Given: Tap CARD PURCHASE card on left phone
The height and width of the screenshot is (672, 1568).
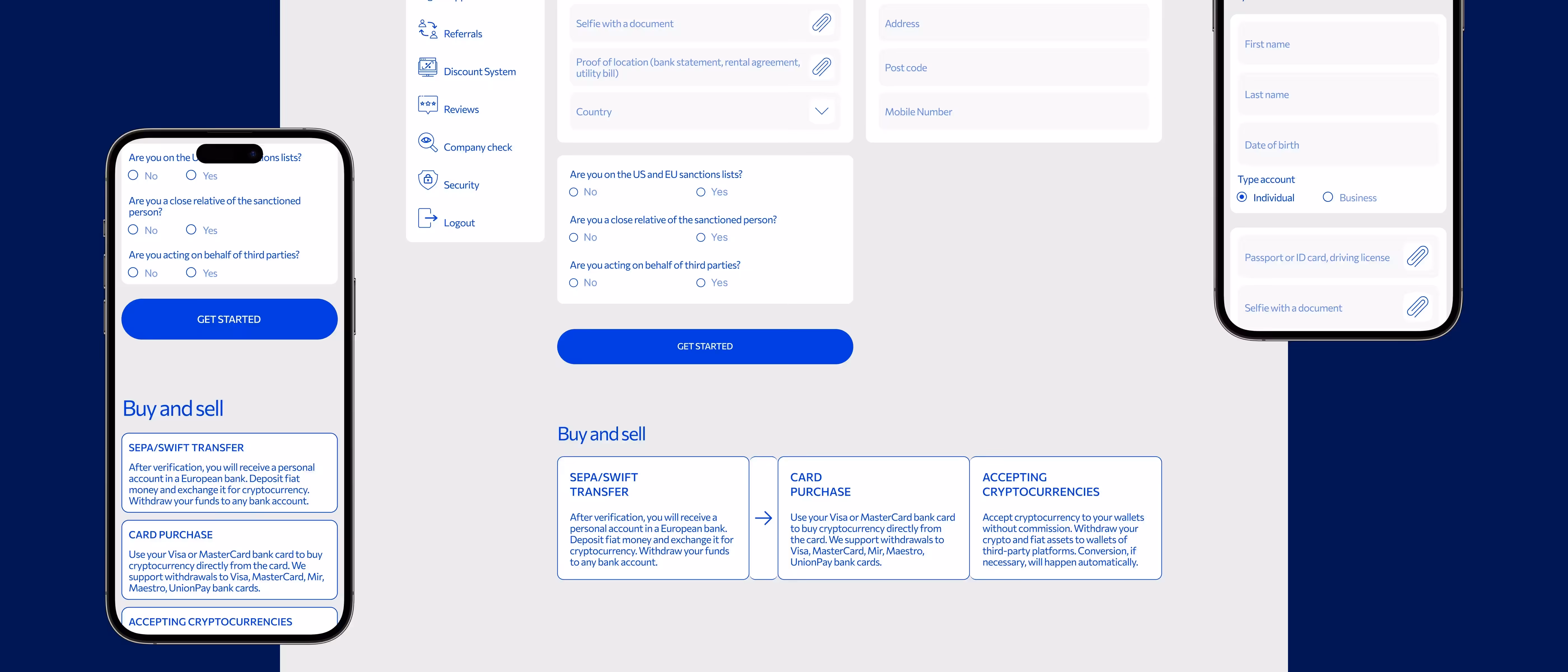Looking at the screenshot, I should click(230, 559).
